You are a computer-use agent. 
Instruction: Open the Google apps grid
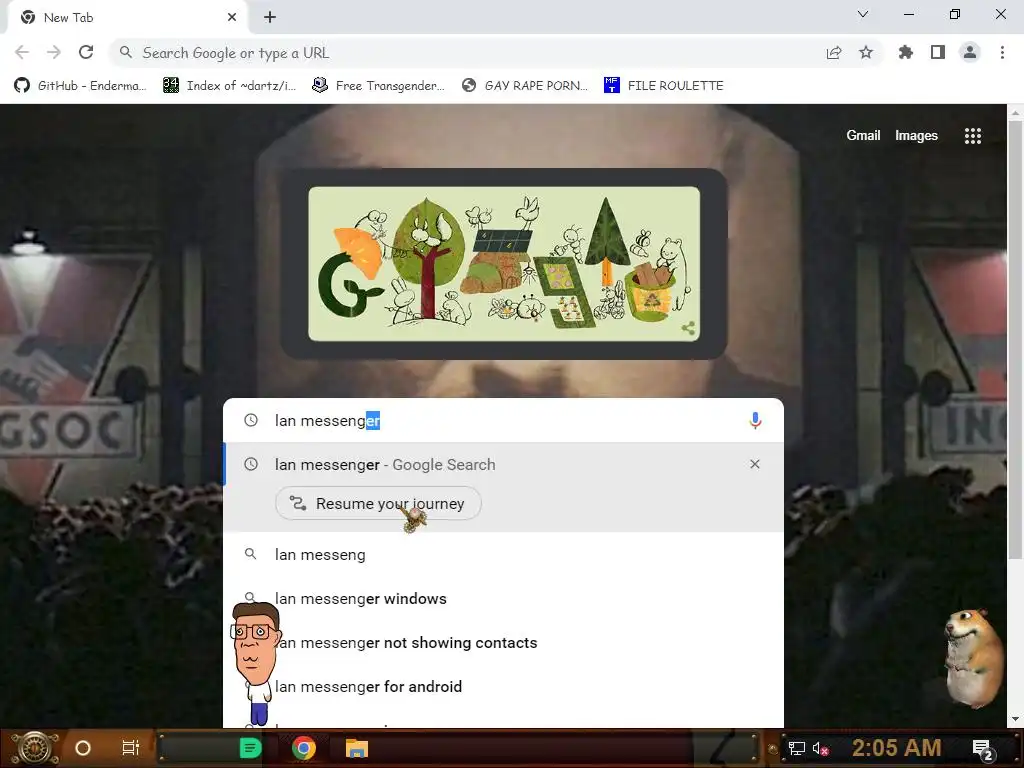coord(973,136)
